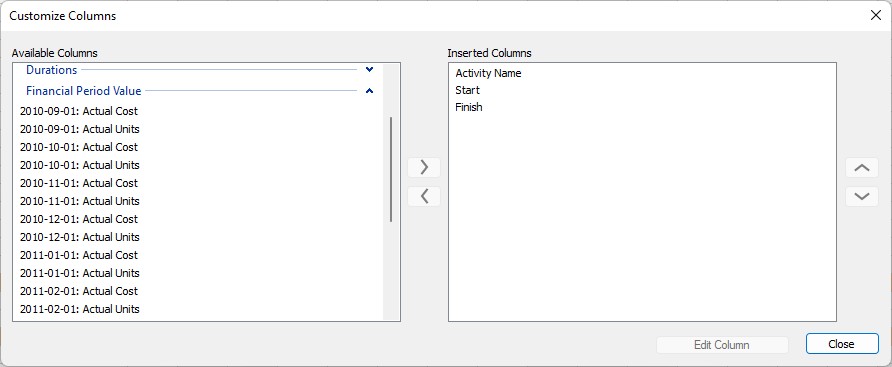
Task: Select Start in Inserted Columns
Action: tap(468, 90)
